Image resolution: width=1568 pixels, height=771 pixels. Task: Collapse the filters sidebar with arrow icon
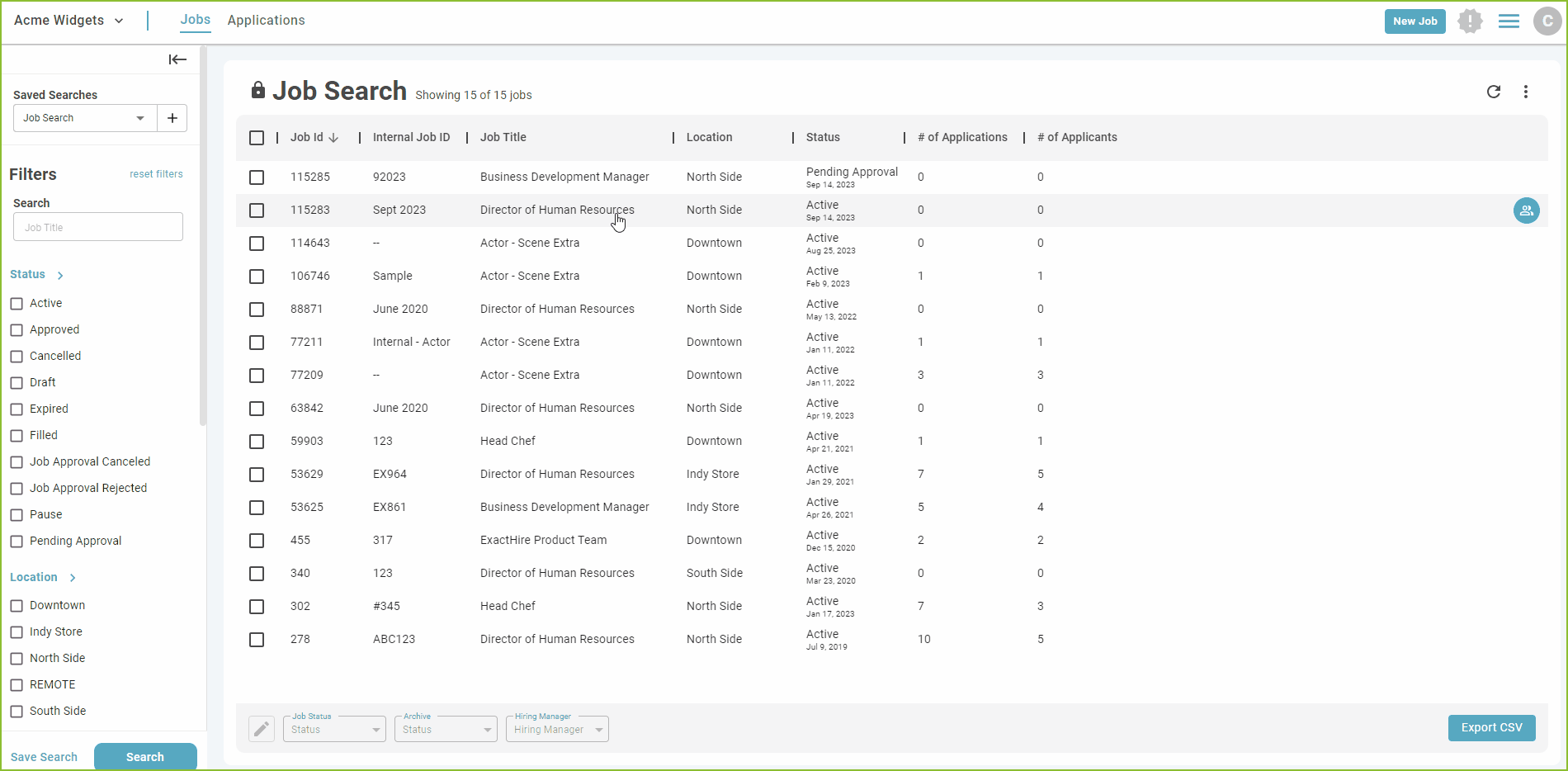click(x=177, y=59)
